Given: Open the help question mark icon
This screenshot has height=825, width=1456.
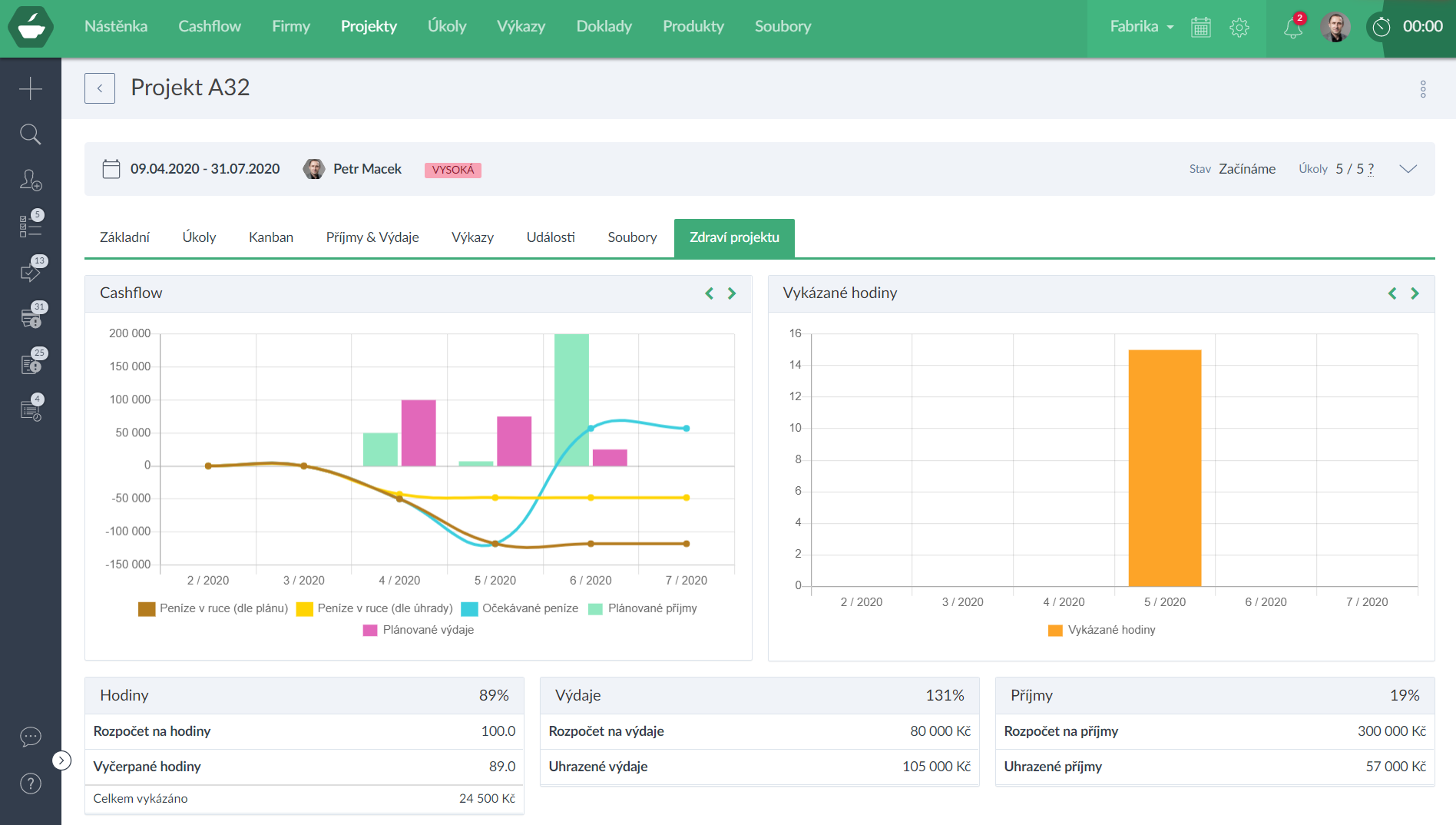Looking at the screenshot, I should (31, 784).
